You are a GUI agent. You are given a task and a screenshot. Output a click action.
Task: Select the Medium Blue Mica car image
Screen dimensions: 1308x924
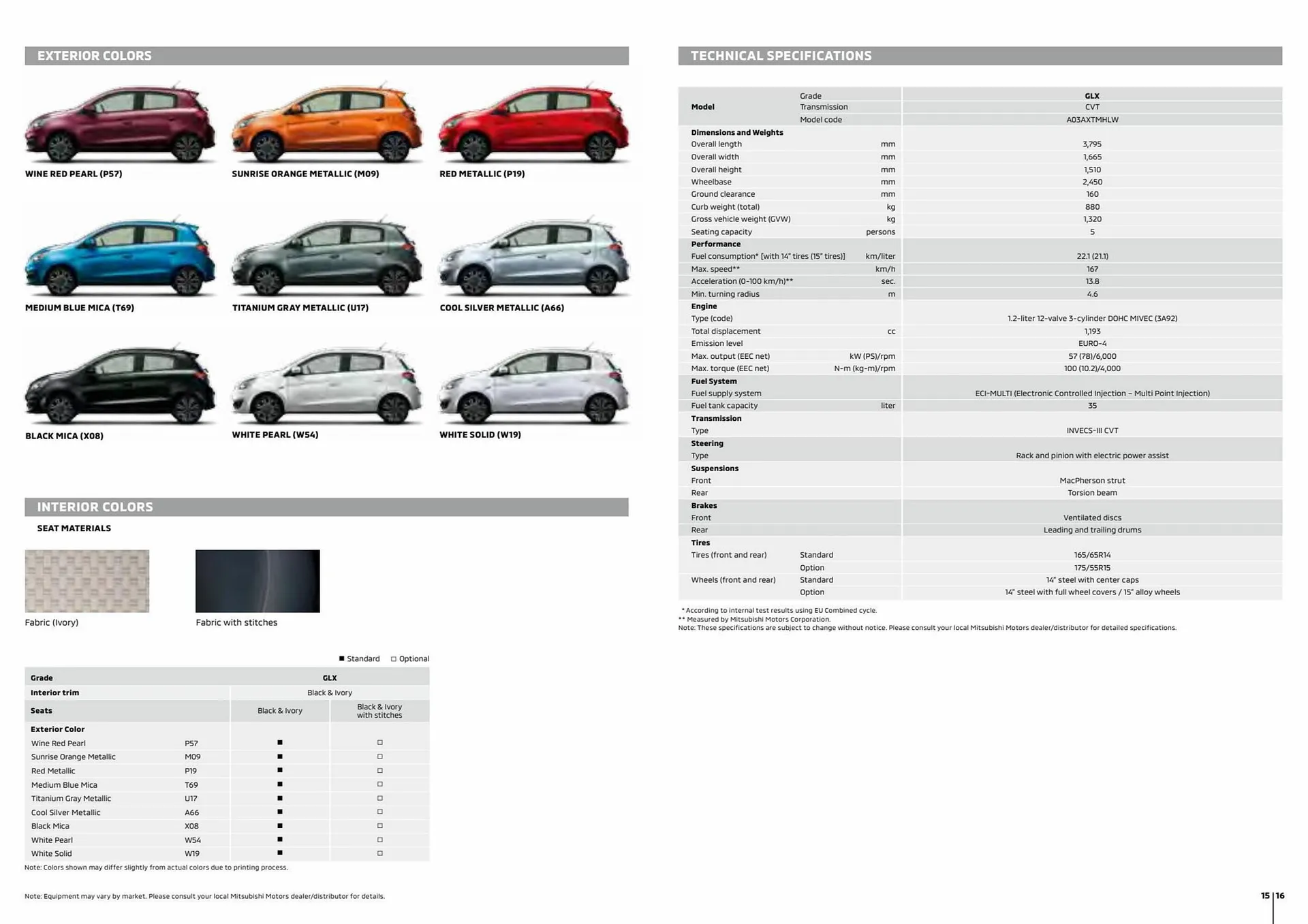tap(121, 255)
